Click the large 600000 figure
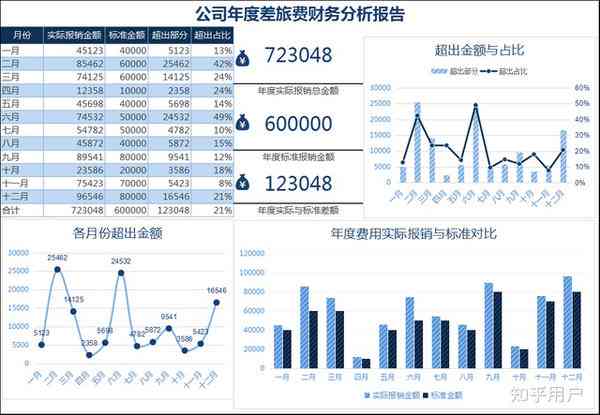The height and width of the screenshot is (415, 600). (298, 124)
